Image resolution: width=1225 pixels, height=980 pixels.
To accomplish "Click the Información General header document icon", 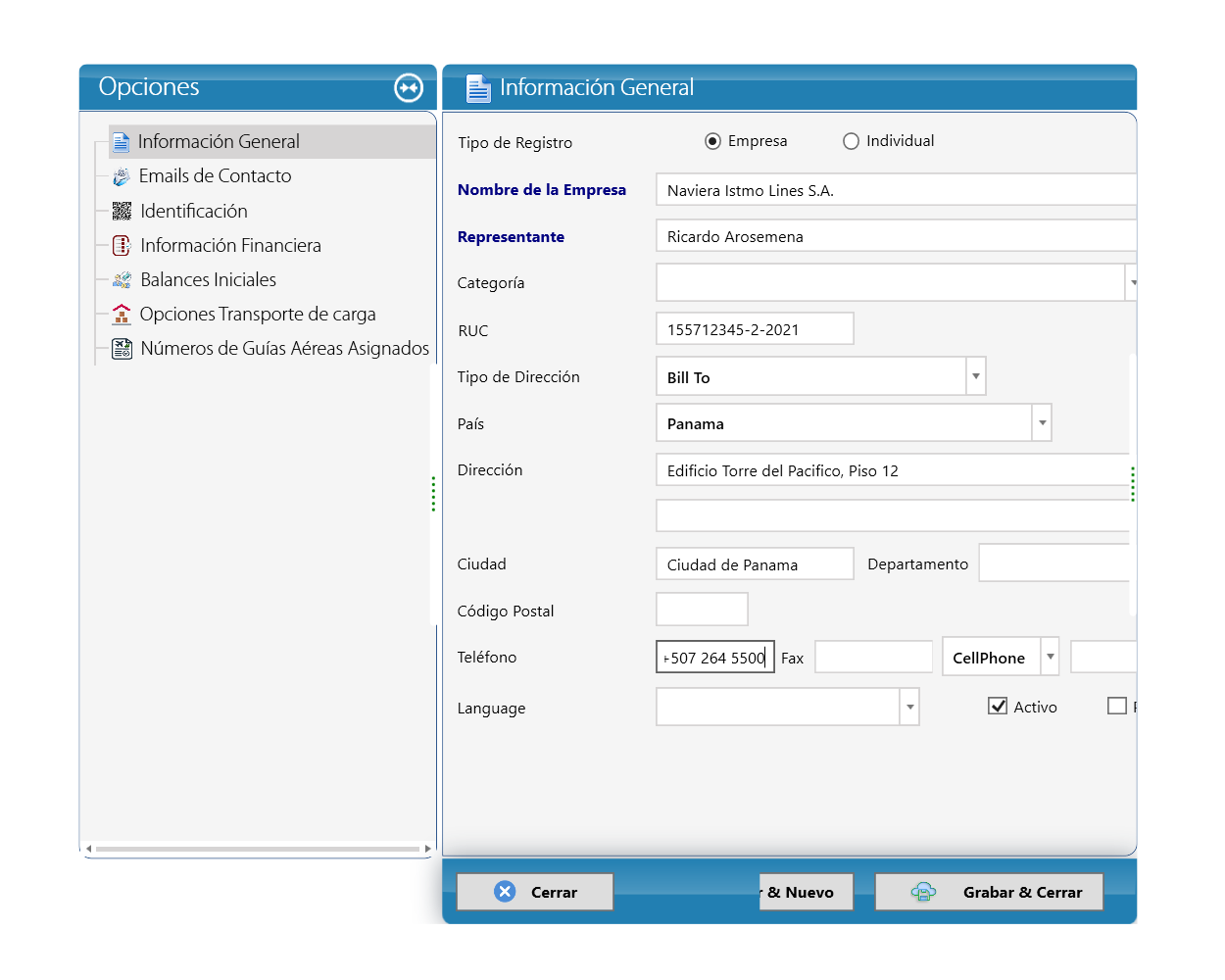I will coord(478,88).
